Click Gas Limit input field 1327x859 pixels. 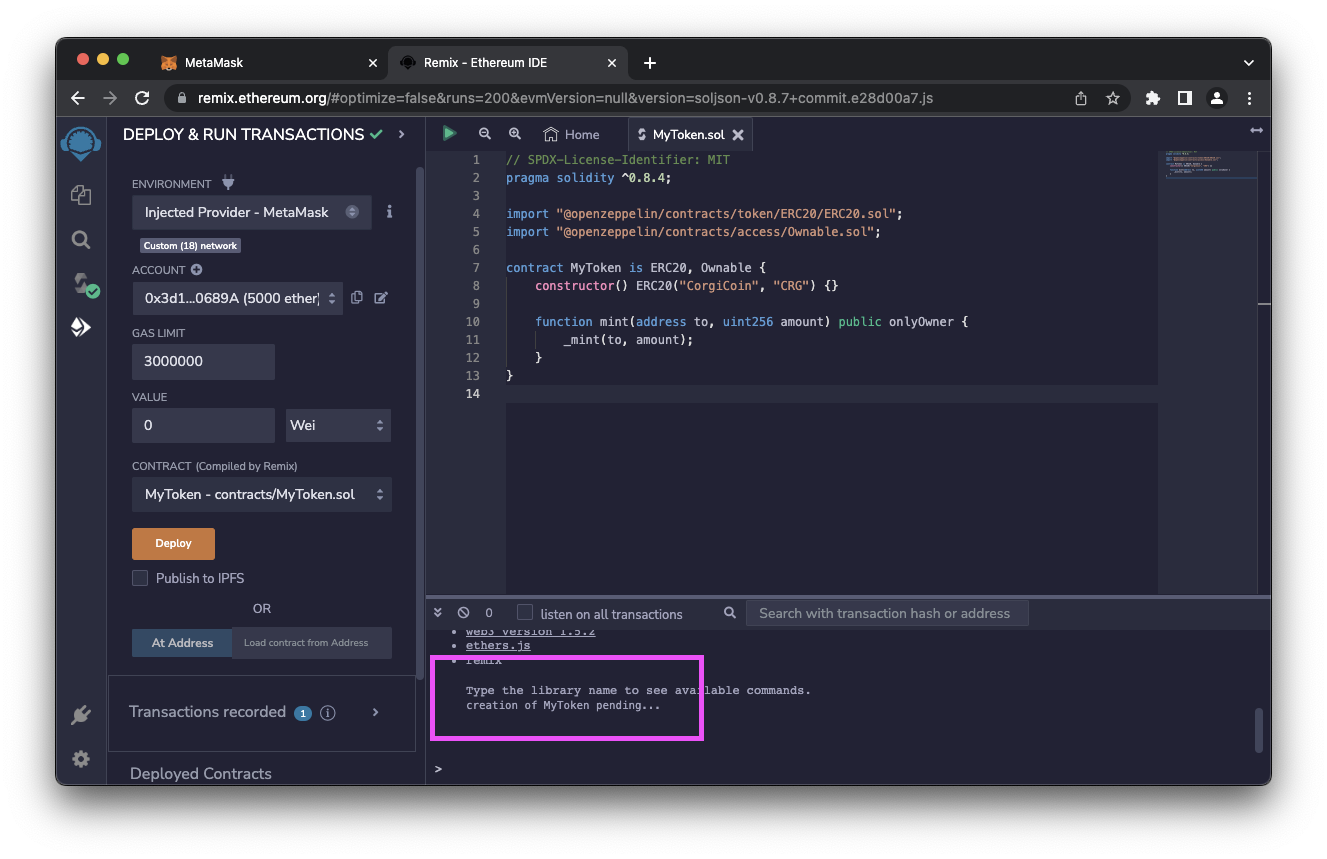(203, 361)
